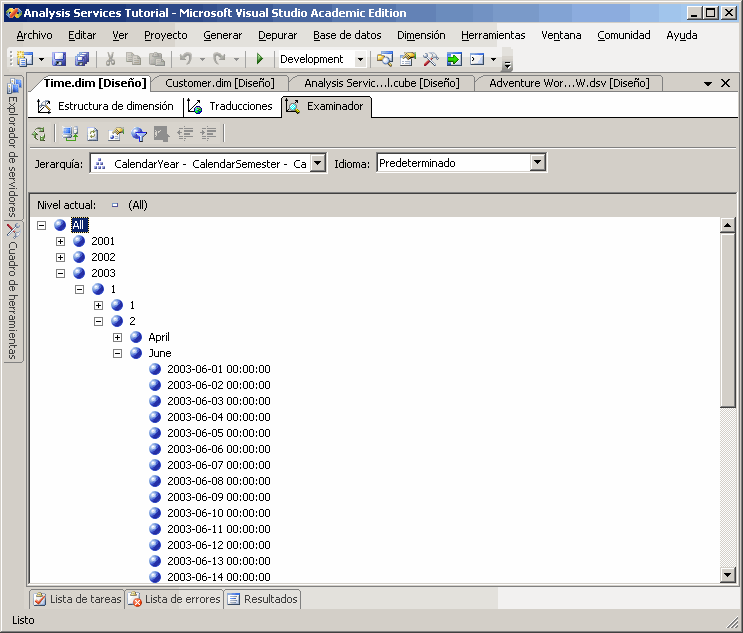Image resolution: width=743 pixels, height=633 pixels.
Task: Expand the 2001 year node
Action: (61, 242)
